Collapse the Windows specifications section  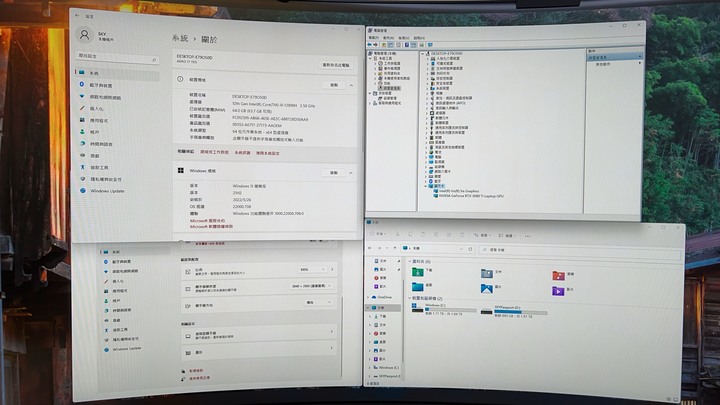coord(351,173)
